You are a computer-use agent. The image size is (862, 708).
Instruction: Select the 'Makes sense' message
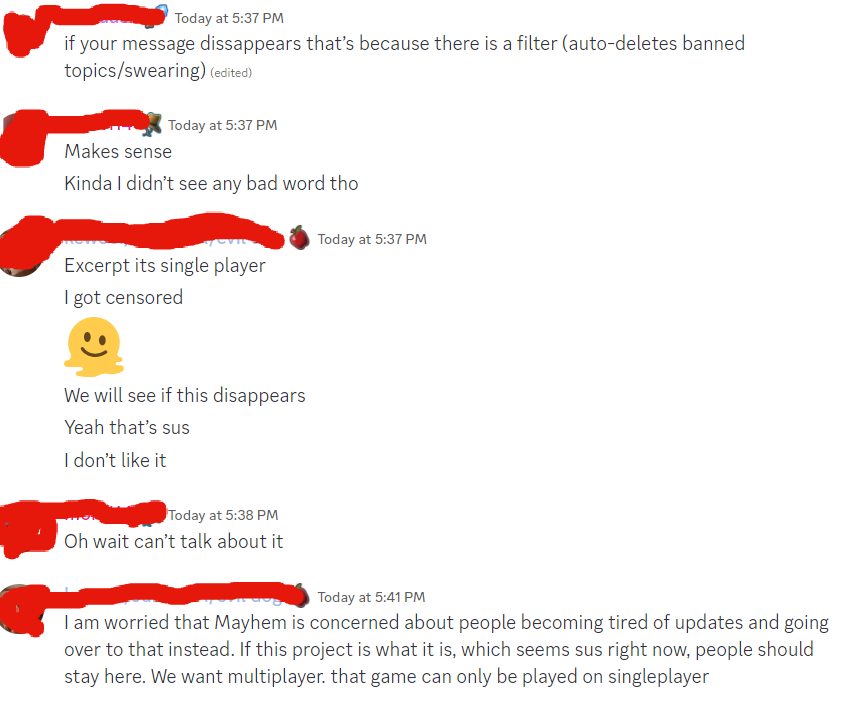[x=118, y=151]
